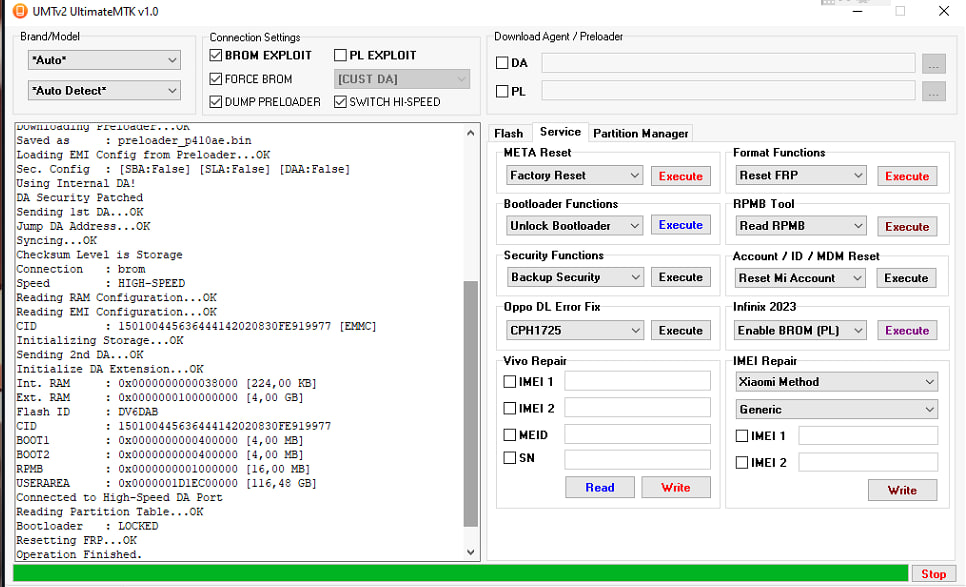
Task: Click Read in Vivo Repair
Action: point(600,487)
